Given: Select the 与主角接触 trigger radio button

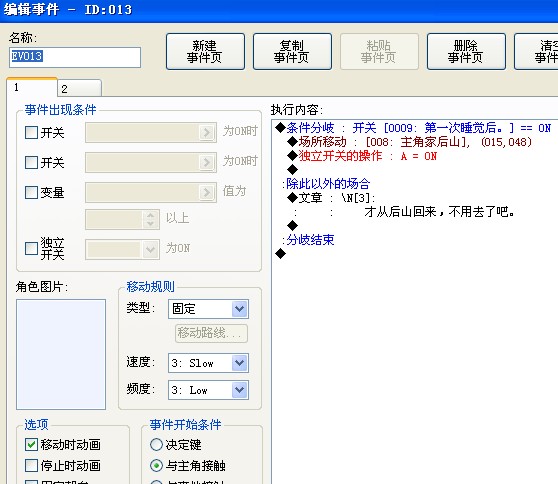Looking at the screenshot, I should 156,465.
